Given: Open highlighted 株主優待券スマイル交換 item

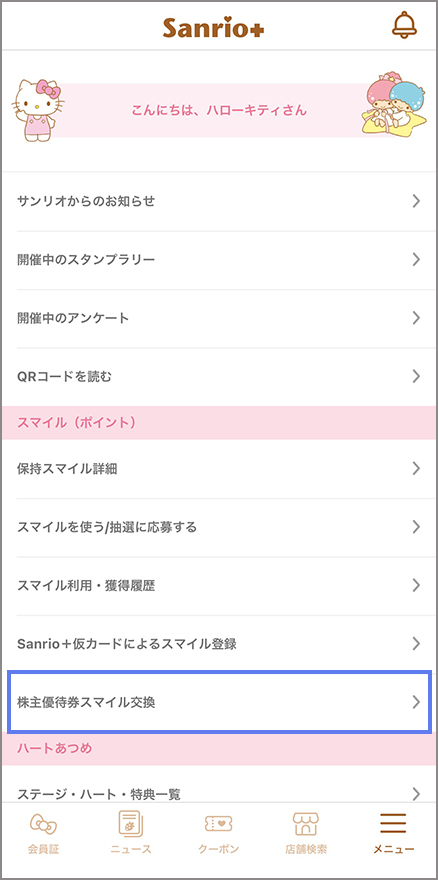Looking at the screenshot, I should tap(219, 702).
